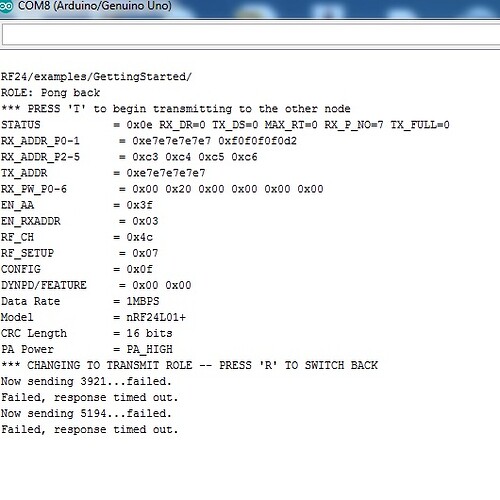
Task: Click the Model = nRF24L01+ line
Action: click(93, 317)
